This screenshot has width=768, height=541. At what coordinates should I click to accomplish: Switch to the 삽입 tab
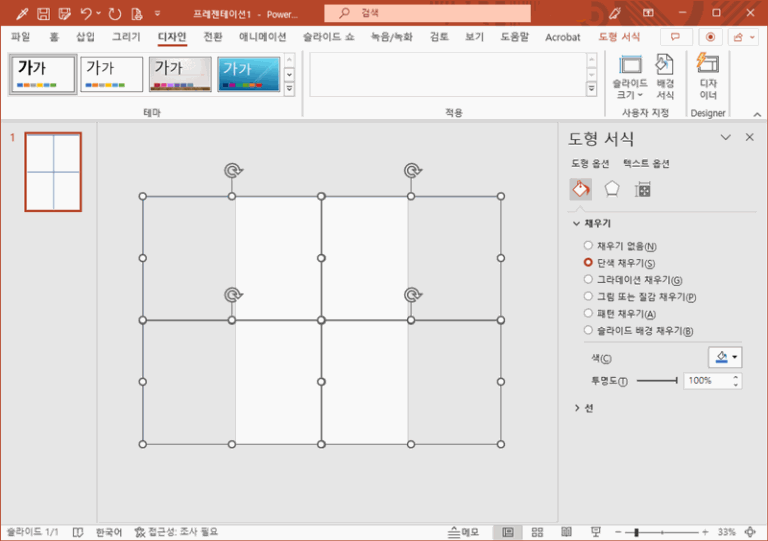click(x=85, y=37)
